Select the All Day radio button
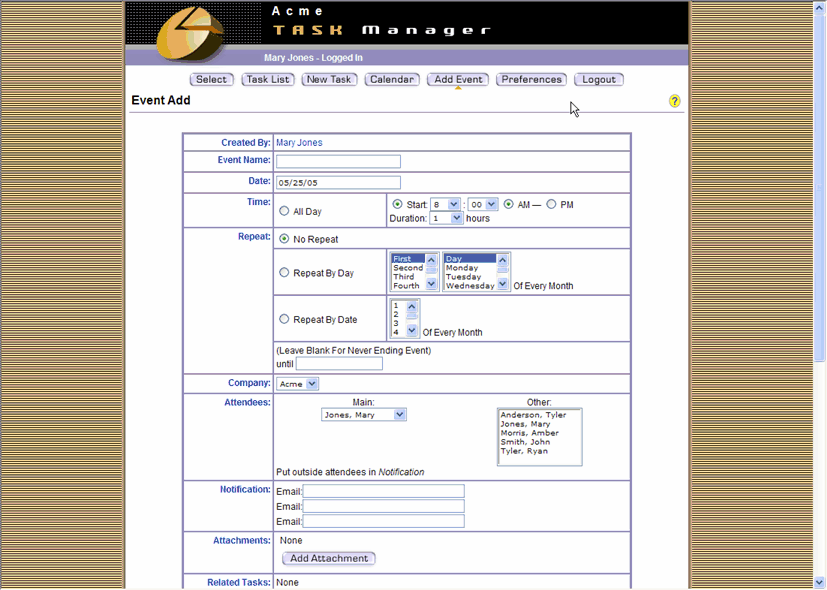Image resolution: width=827 pixels, height=590 pixels. tap(284, 211)
